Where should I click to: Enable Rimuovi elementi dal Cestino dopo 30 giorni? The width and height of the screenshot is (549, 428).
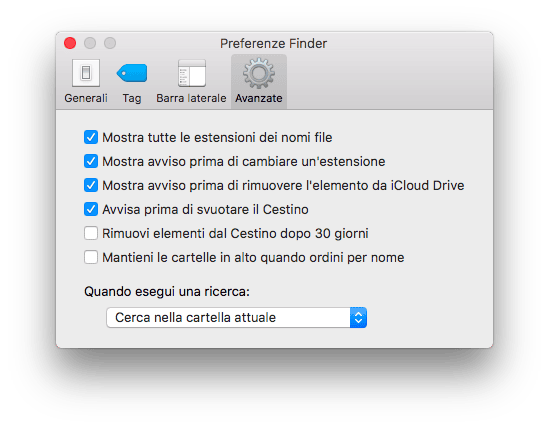pyautogui.click(x=91, y=233)
